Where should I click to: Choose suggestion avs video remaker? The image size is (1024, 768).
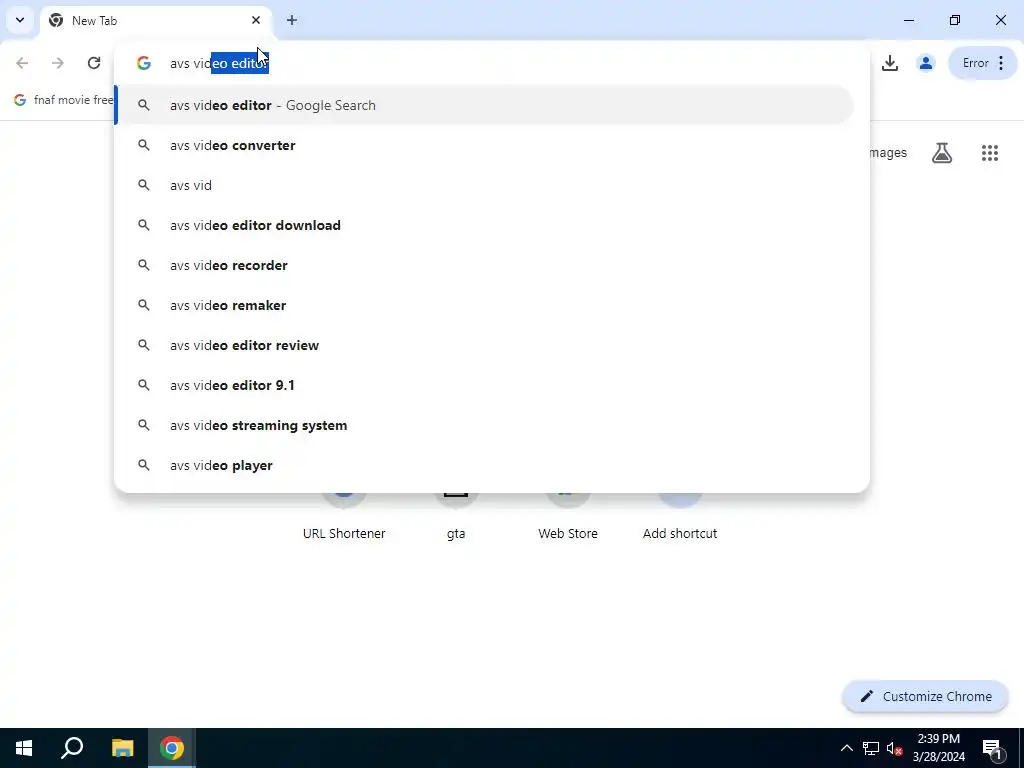(x=485, y=305)
